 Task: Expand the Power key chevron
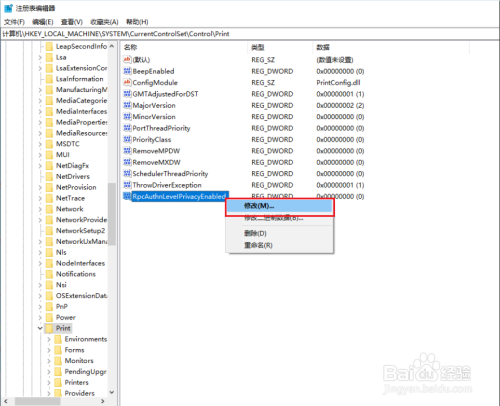click(40, 317)
